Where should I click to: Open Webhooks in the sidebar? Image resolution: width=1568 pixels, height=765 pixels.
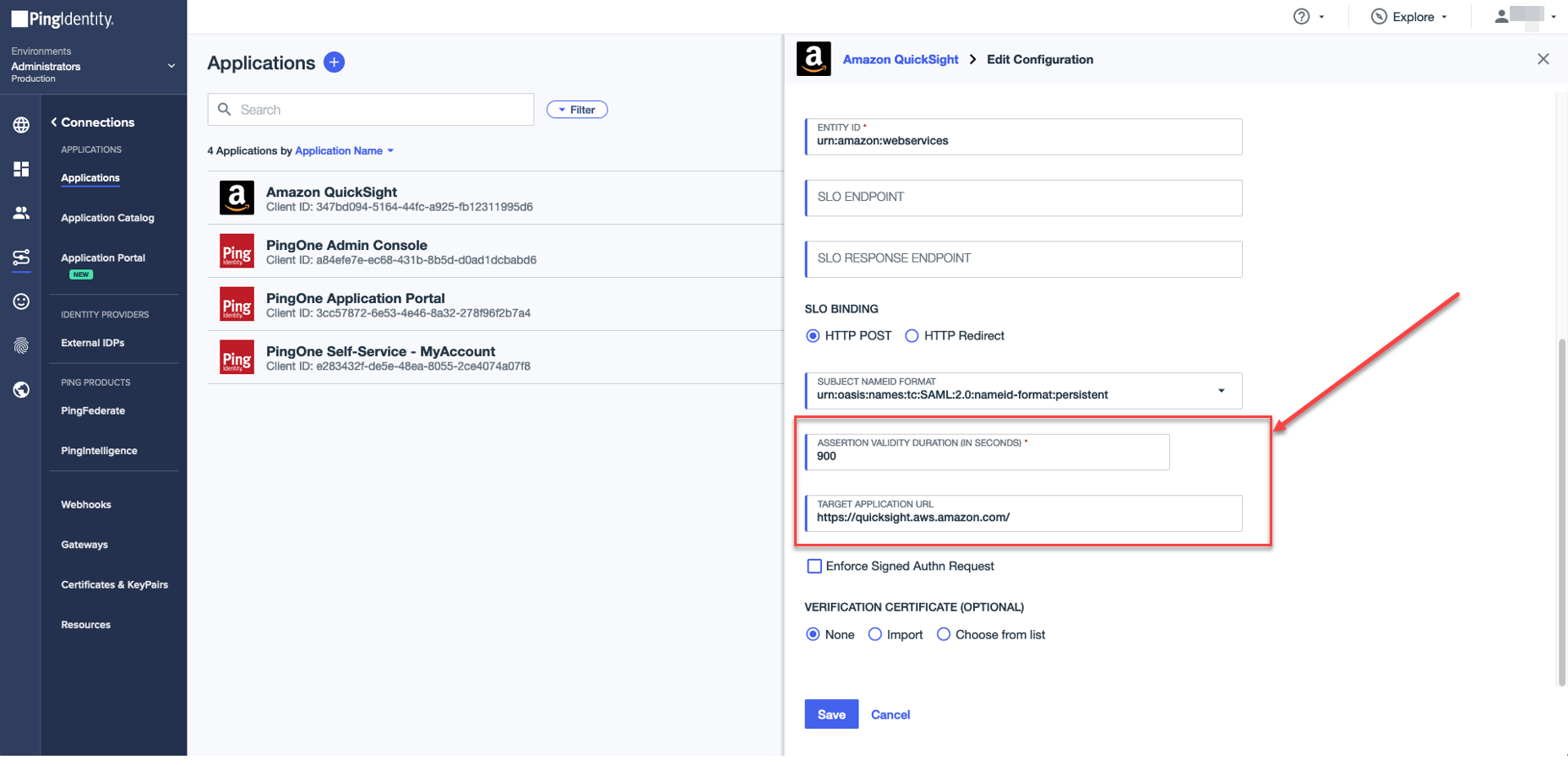tap(86, 505)
